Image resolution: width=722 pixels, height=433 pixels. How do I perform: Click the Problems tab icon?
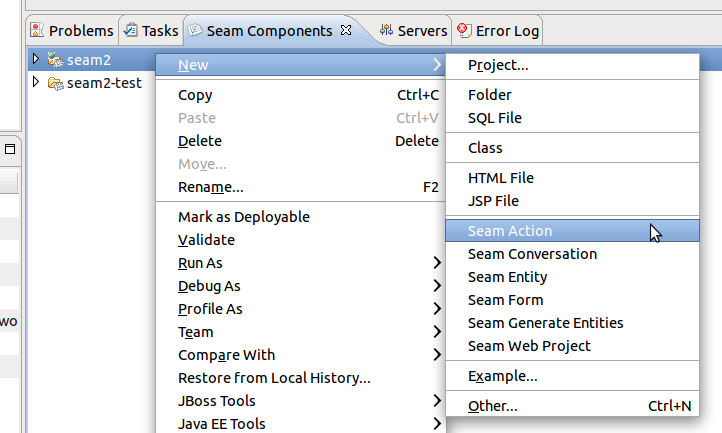pyautogui.click(x=37, y=31)
